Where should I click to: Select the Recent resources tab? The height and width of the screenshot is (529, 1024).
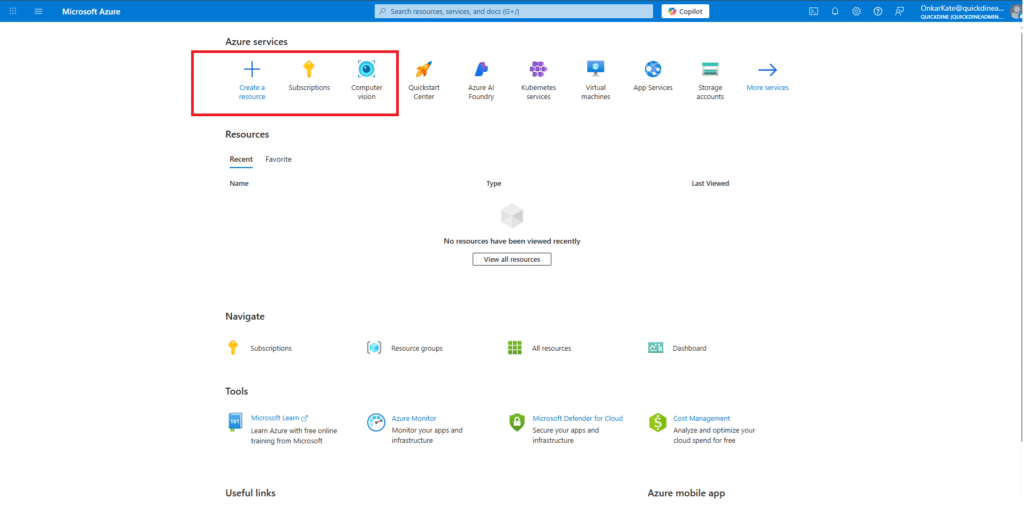coord(241,159)
